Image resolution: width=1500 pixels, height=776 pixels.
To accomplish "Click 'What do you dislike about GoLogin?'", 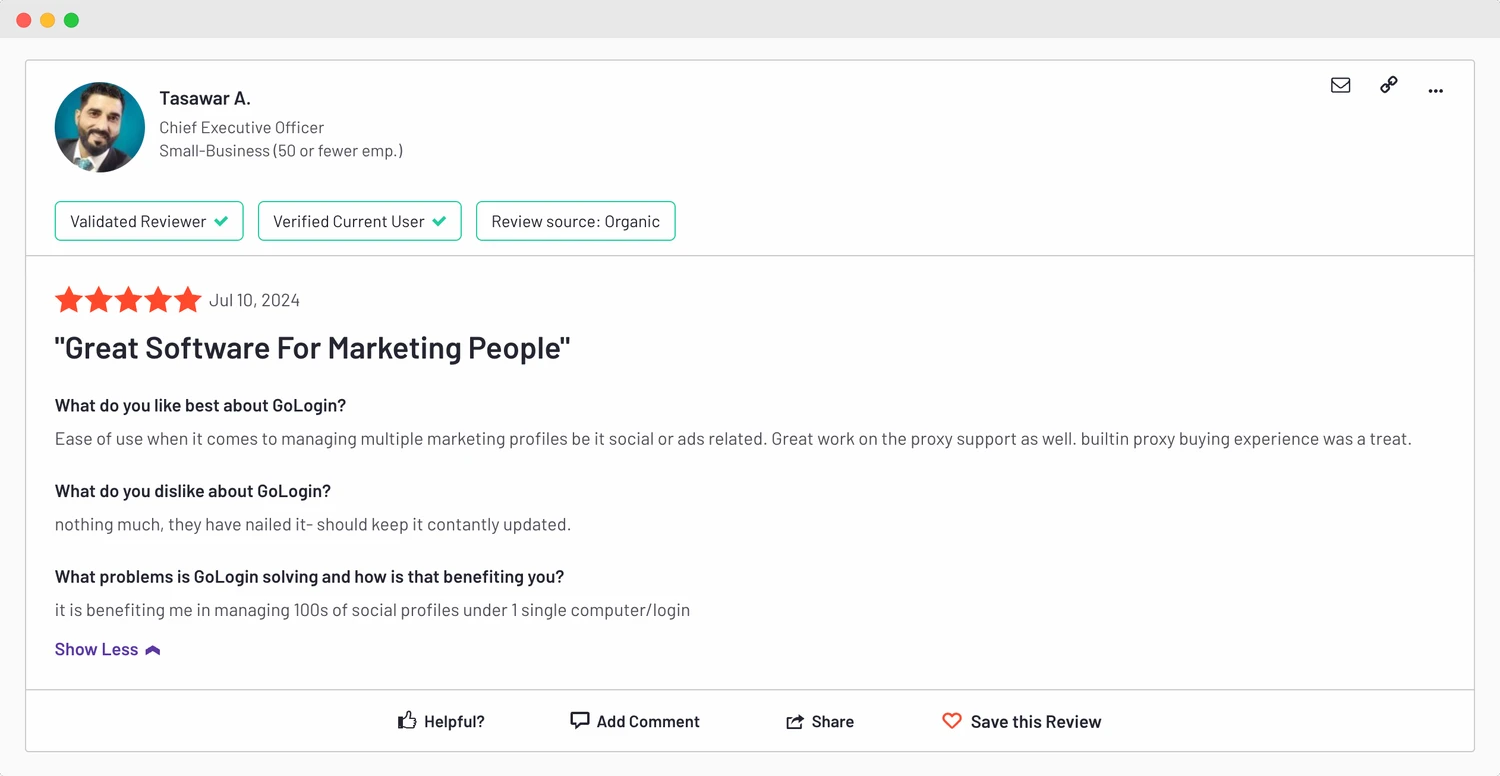I will click(193, 491).
